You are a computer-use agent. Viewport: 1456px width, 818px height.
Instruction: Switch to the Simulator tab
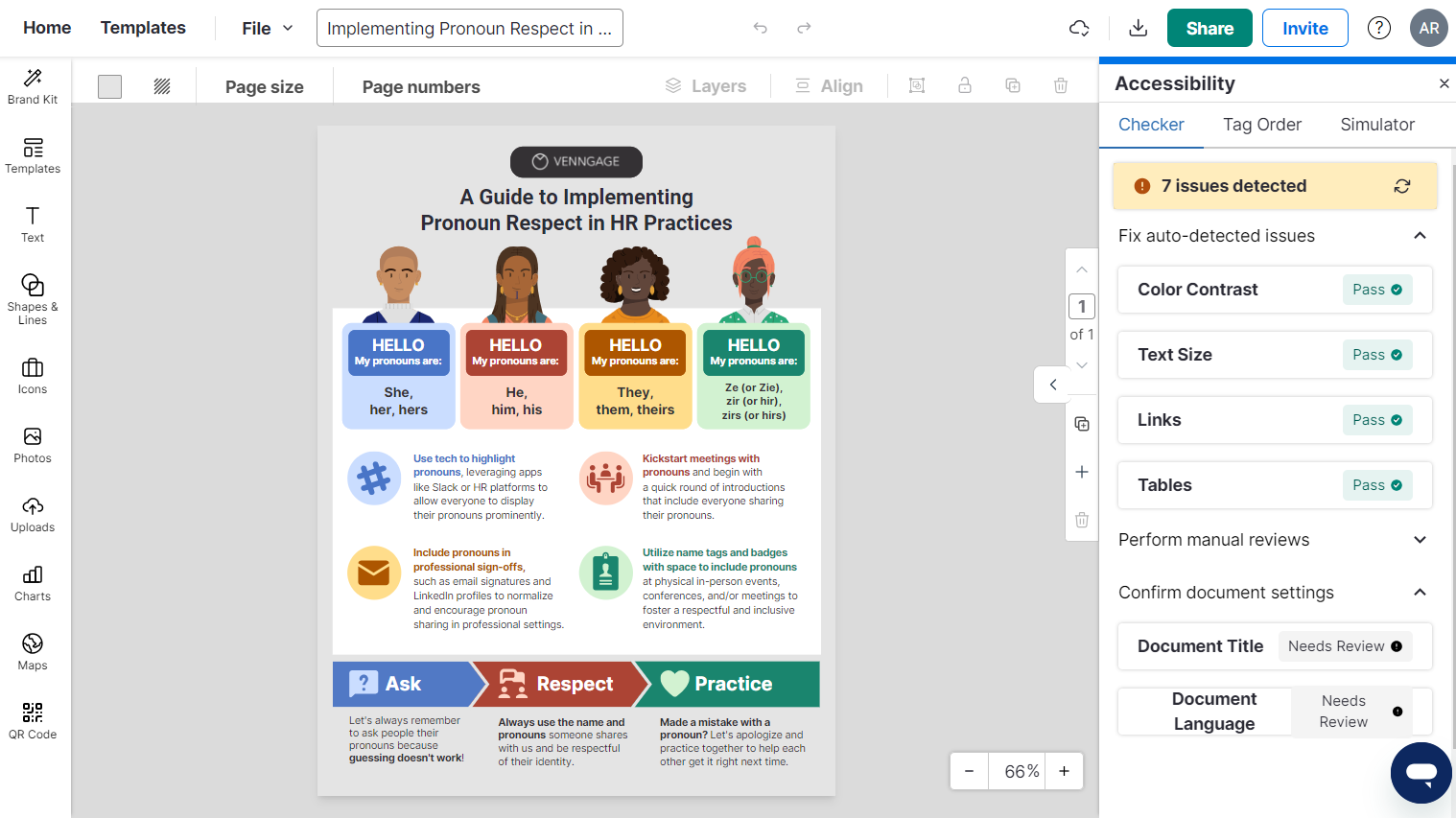click(x=1377, y=125)
